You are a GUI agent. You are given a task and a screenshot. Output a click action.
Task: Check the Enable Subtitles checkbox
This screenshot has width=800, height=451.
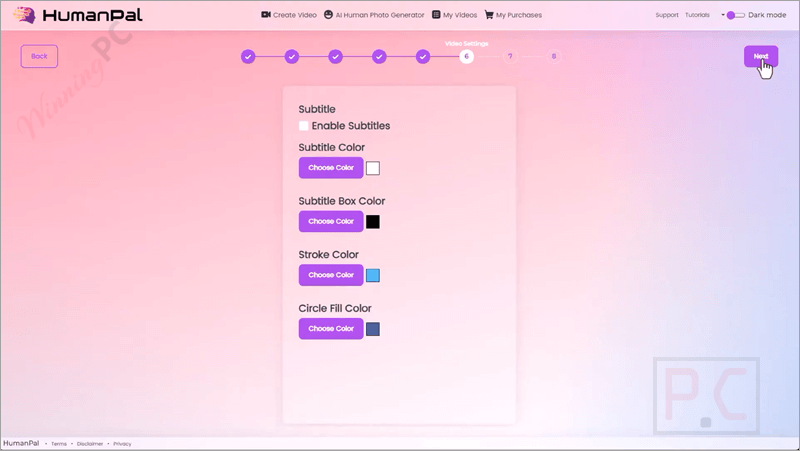click(x=304, y=126)
